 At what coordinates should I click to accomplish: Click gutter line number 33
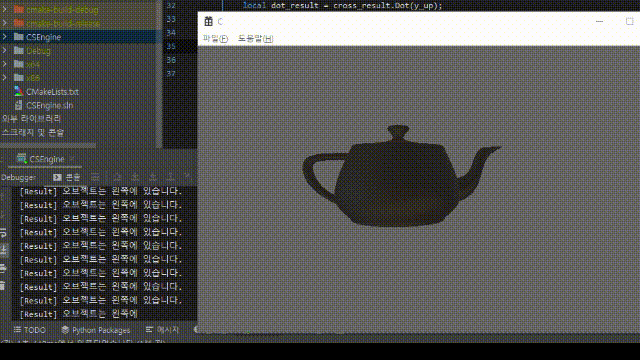[171, 19]
